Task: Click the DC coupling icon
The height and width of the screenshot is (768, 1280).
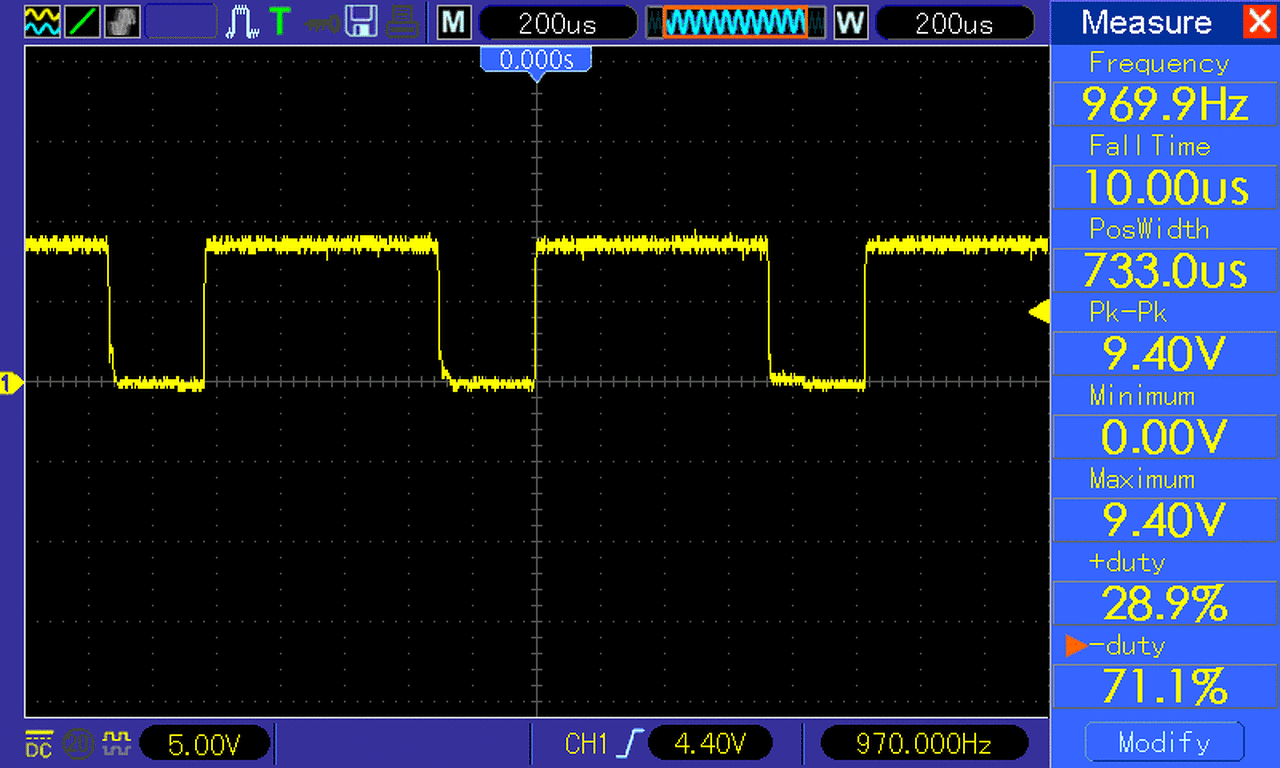Action: point(38,742)
